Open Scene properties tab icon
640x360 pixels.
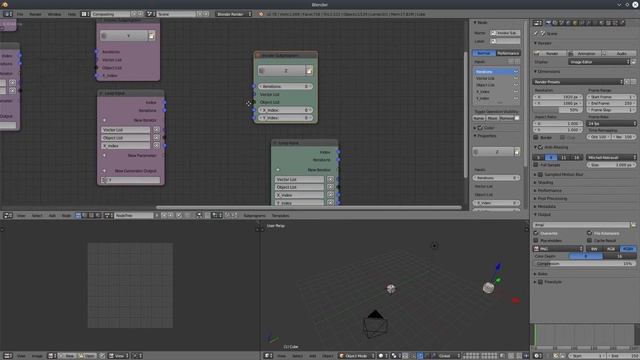point(562,23)
